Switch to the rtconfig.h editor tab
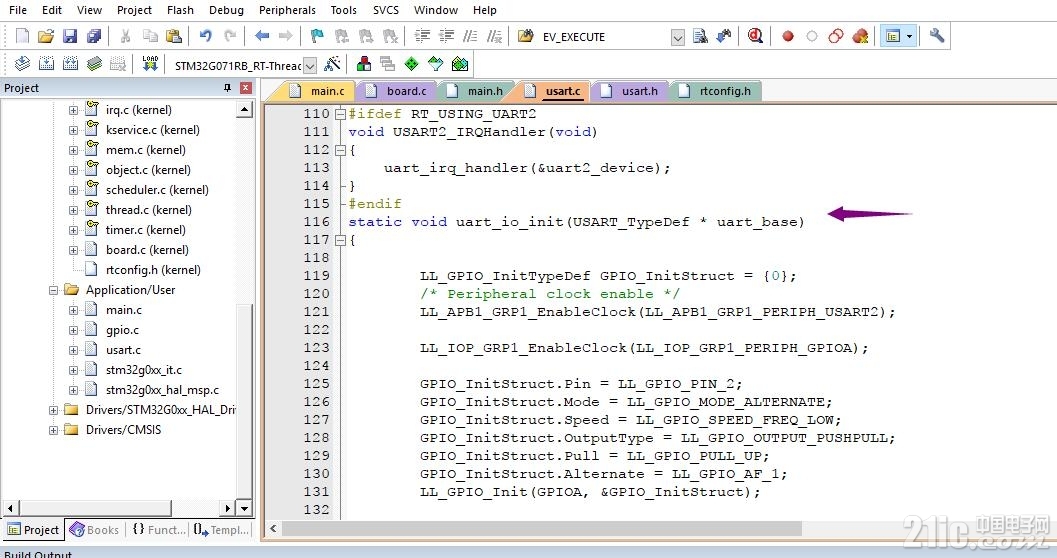 coord(717,91)
